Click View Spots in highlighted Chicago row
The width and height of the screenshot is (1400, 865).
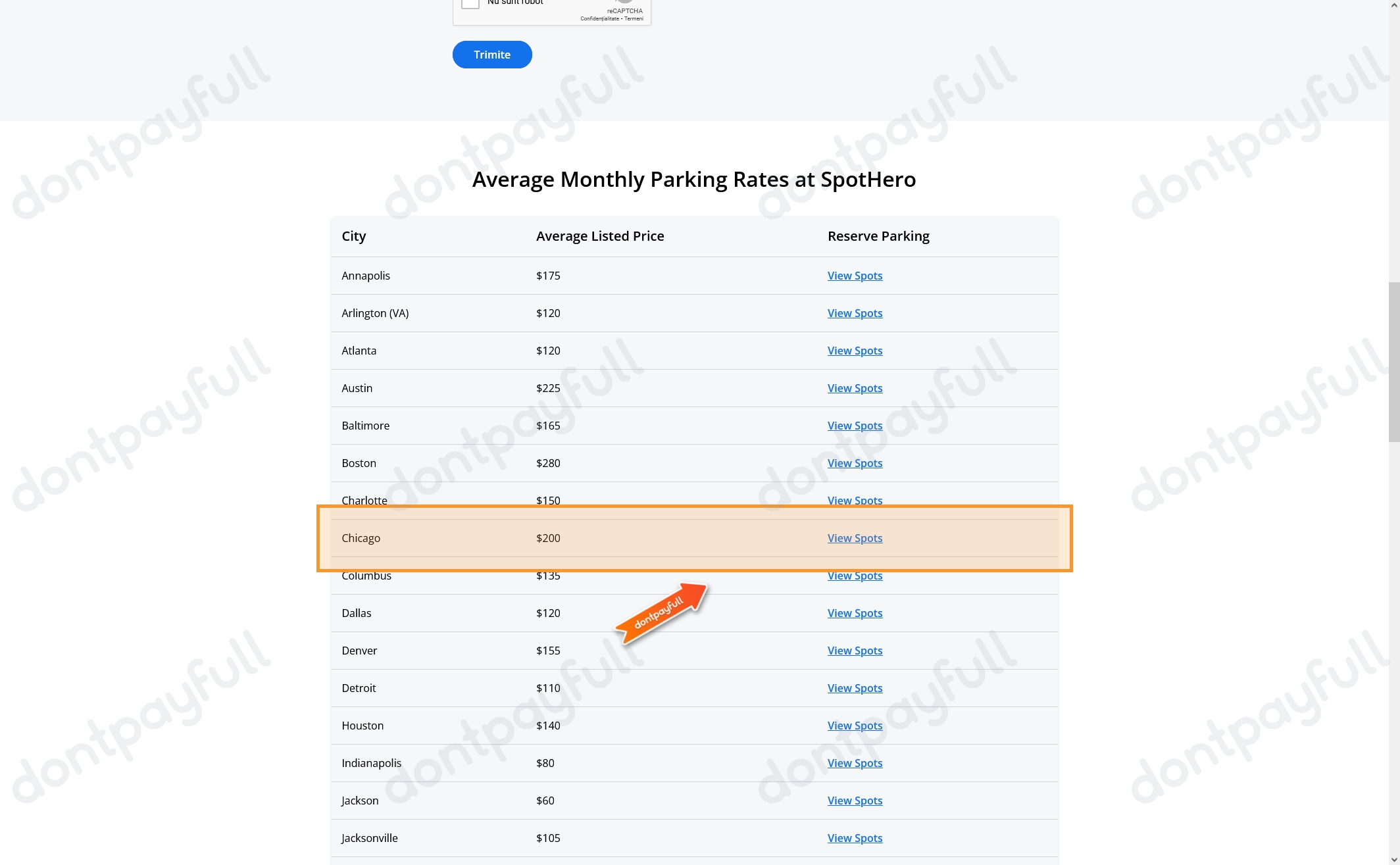(855, 538)
